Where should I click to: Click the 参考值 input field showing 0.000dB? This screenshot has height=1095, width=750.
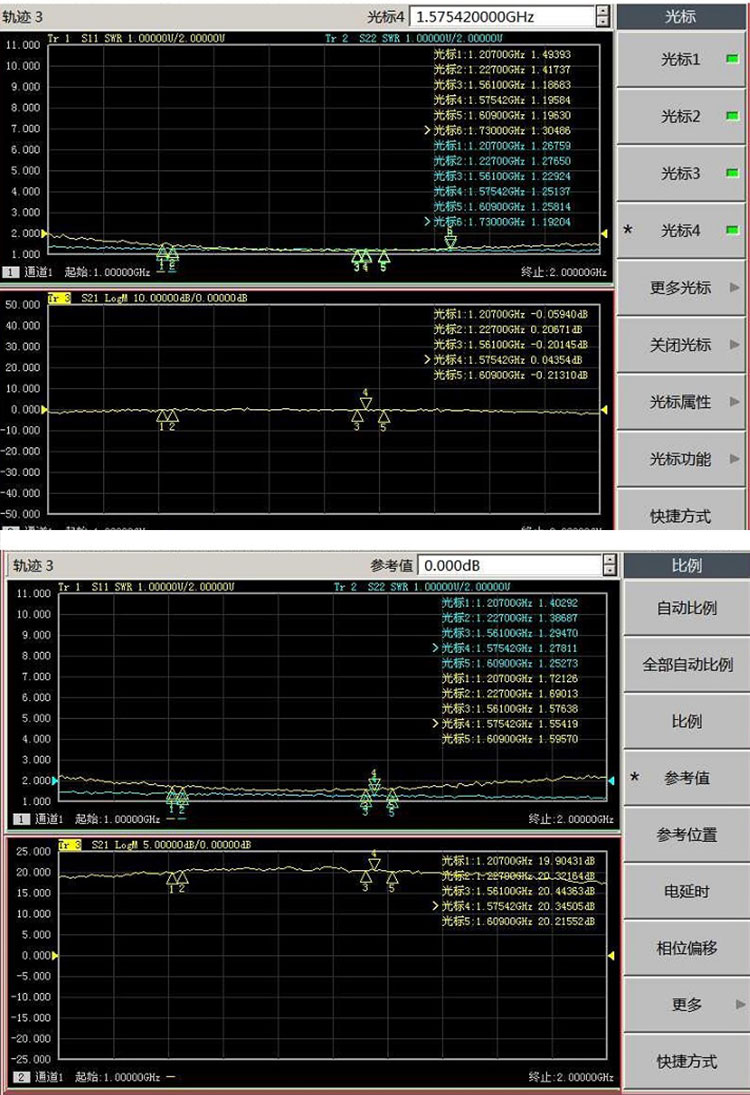(506, 566)
